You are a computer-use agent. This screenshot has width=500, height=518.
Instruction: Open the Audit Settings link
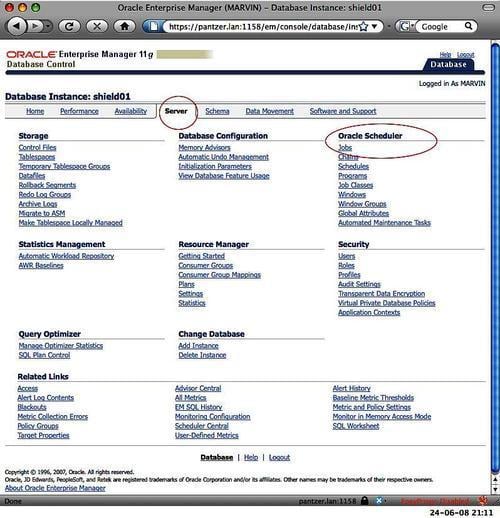tap(359, 284)
